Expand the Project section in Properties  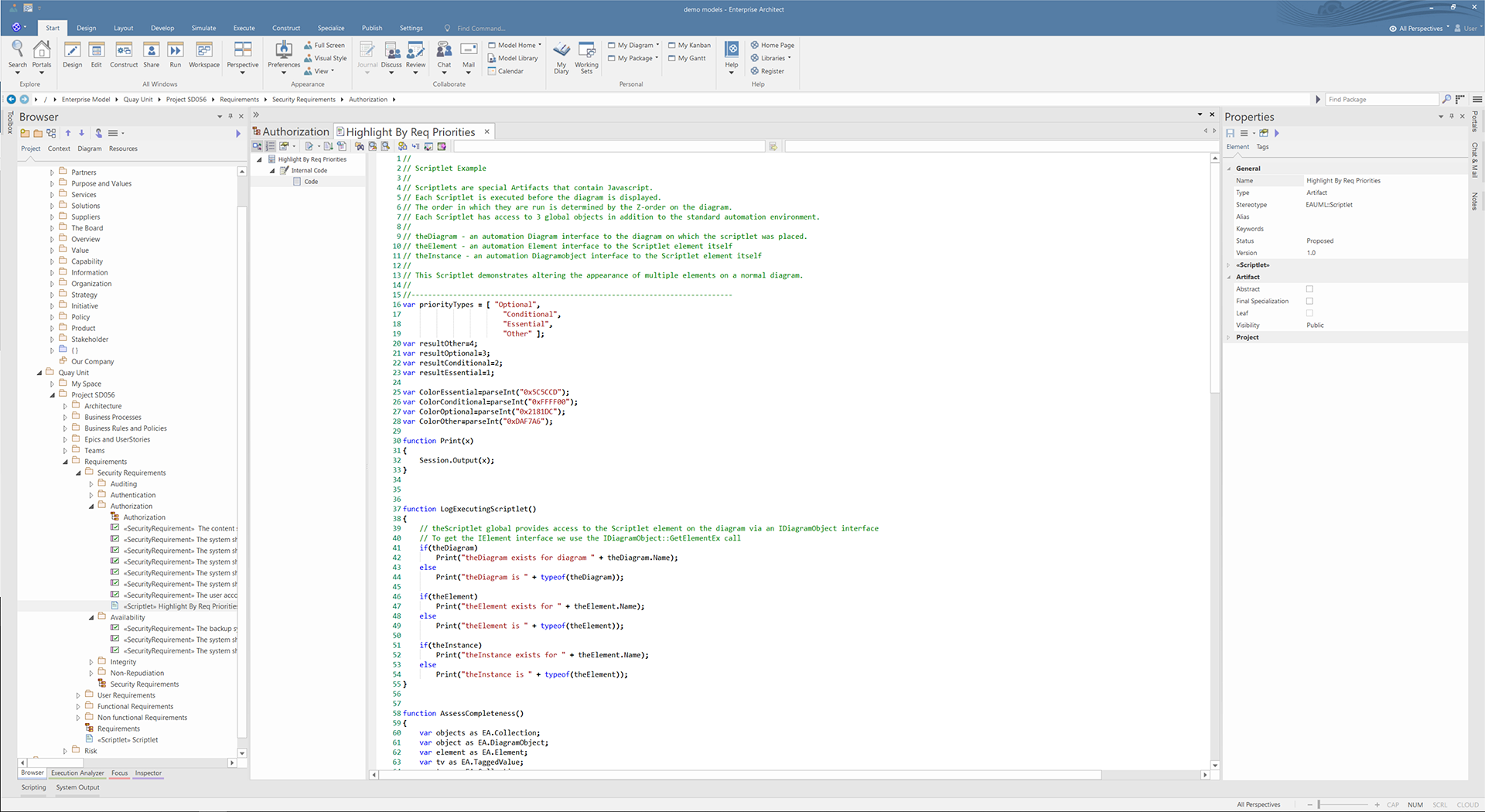(1228, 337)
